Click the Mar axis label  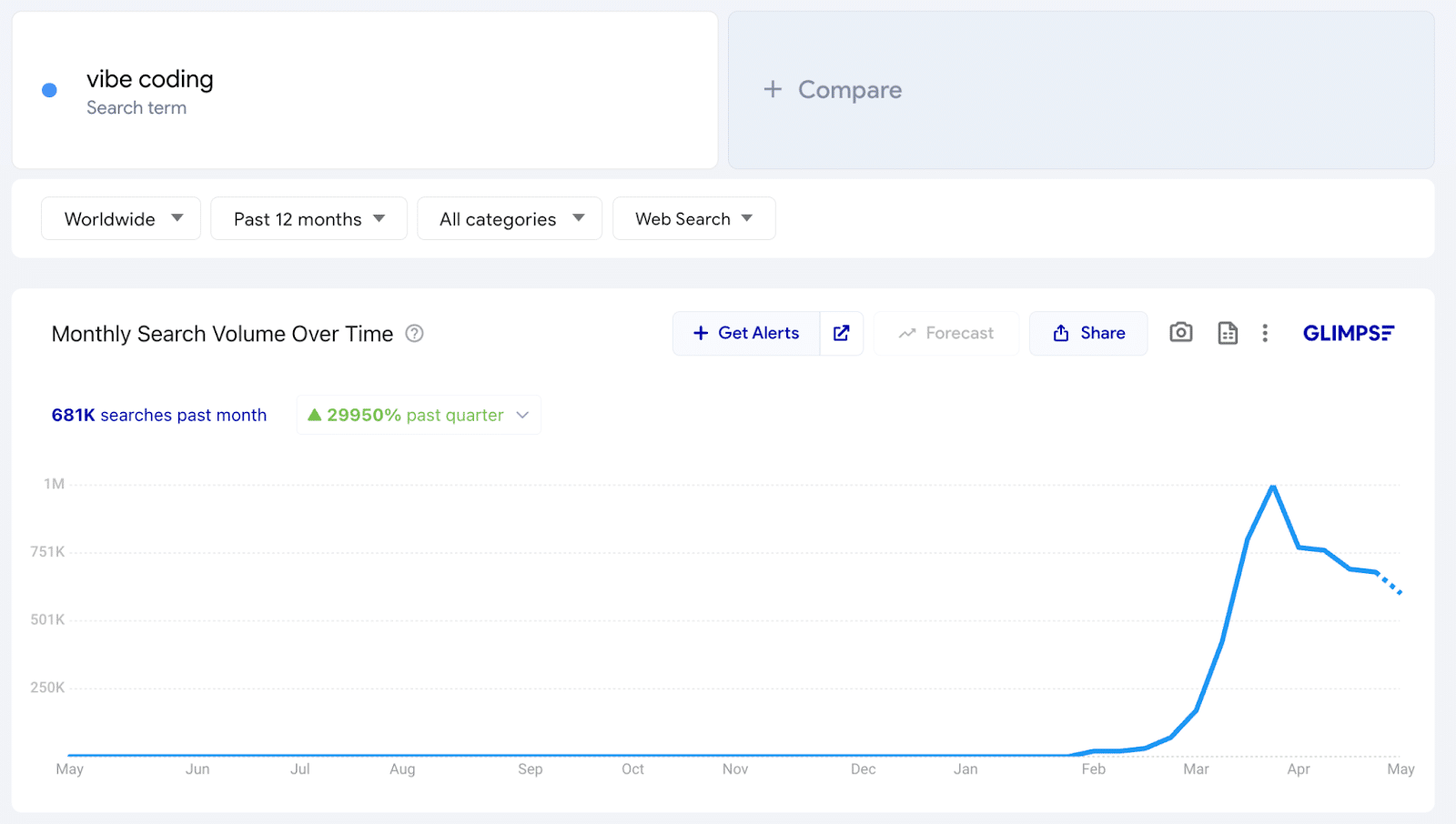pyautogui.click(x=1196, y=769)
